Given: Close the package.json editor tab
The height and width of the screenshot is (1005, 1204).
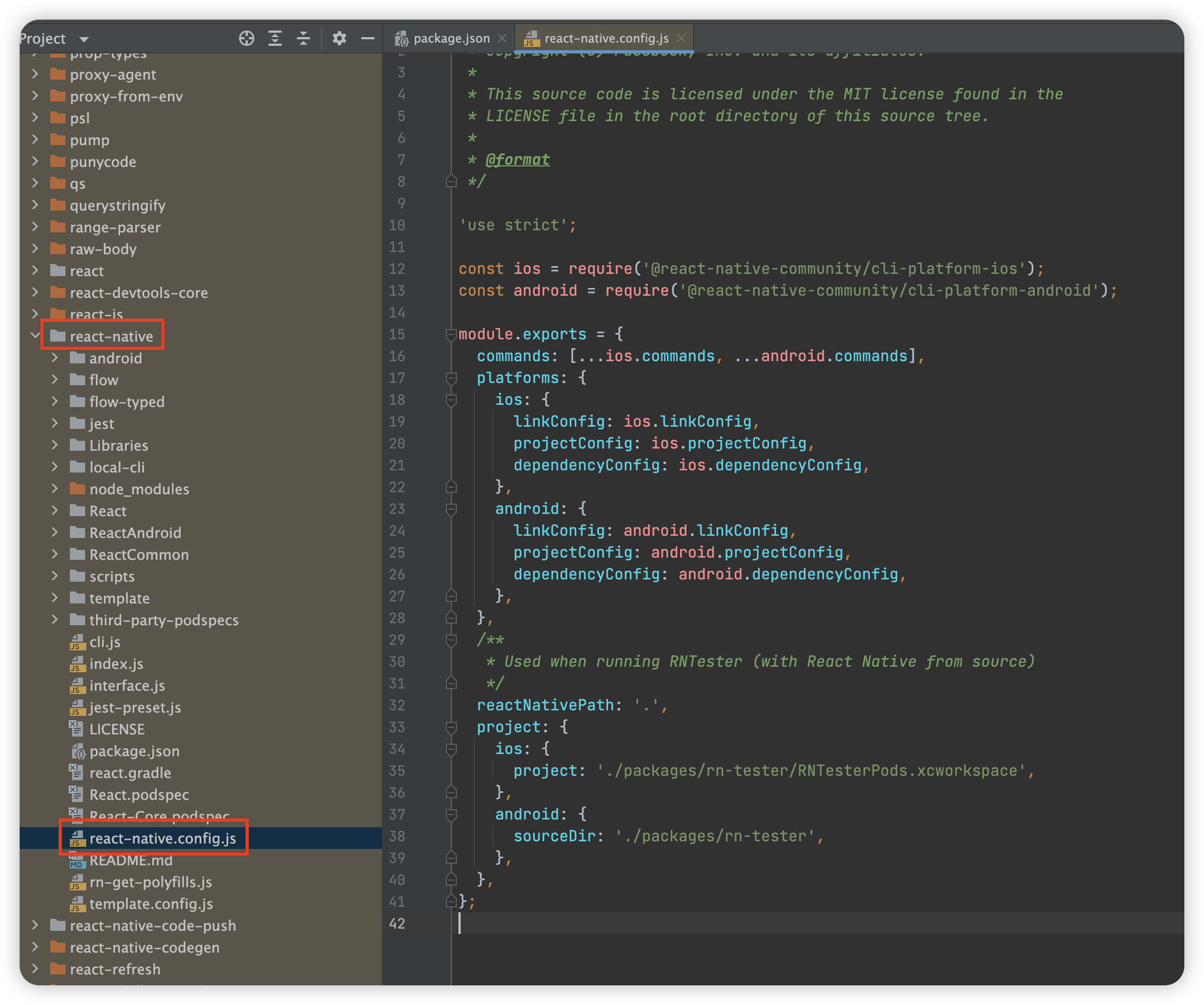Looking at the screenshot, I should point(502,38).
